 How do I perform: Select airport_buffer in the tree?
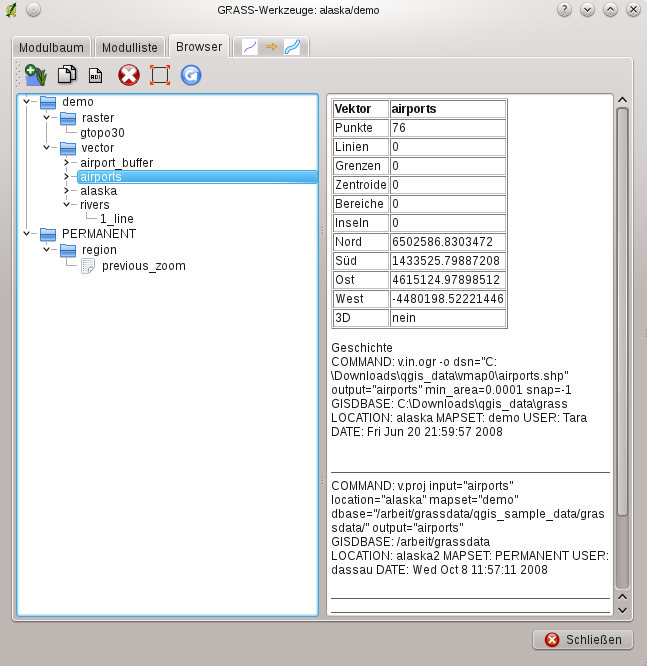pyautogui.click(x=117, y=163)
